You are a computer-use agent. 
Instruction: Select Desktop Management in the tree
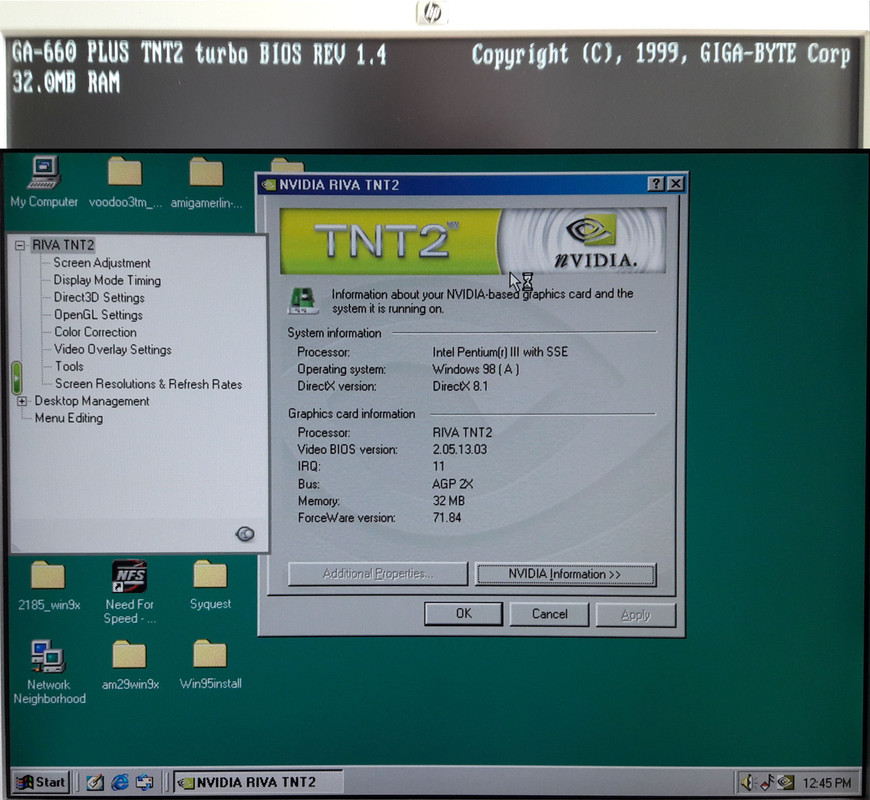coord(92,401)
